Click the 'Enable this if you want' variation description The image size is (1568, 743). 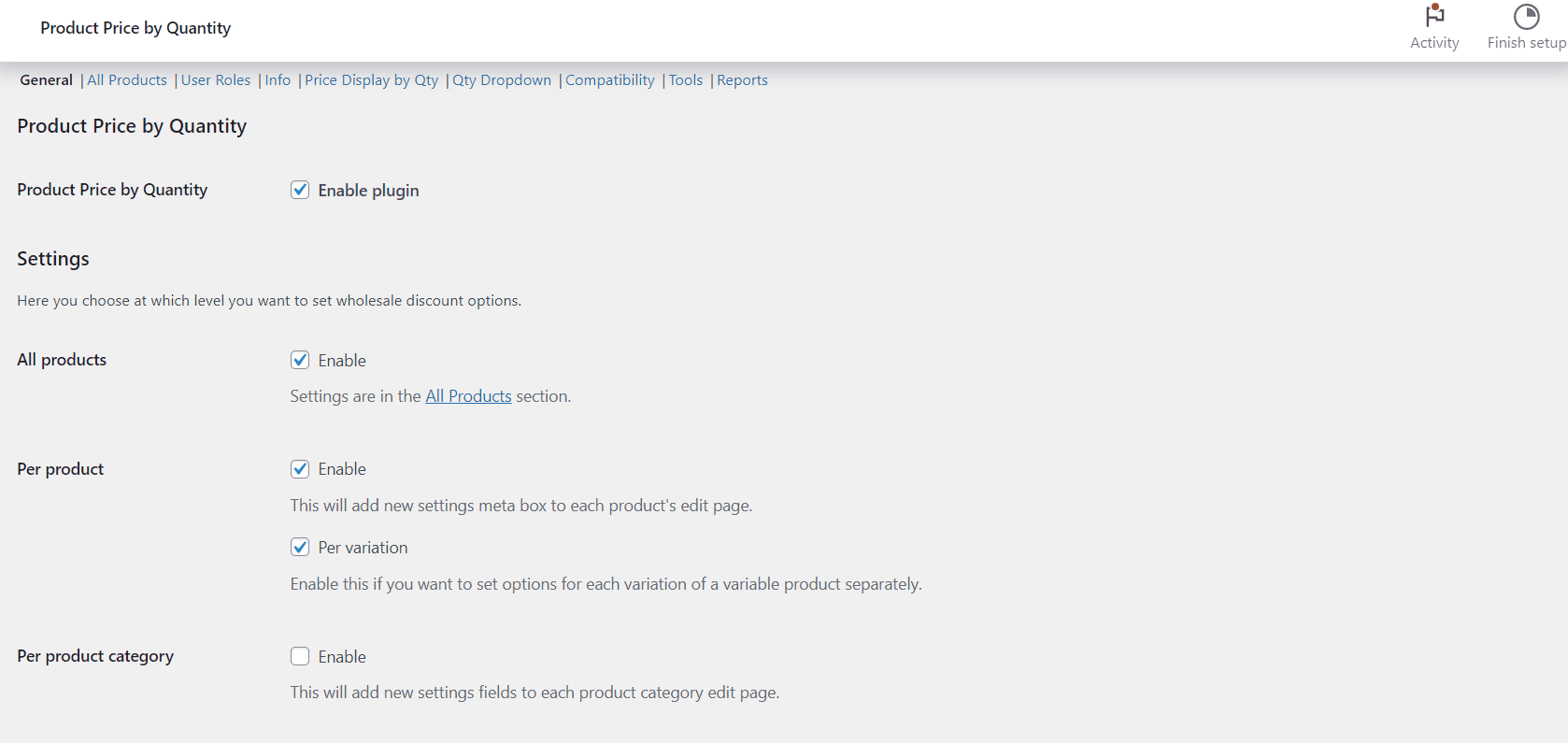point(606,584)
